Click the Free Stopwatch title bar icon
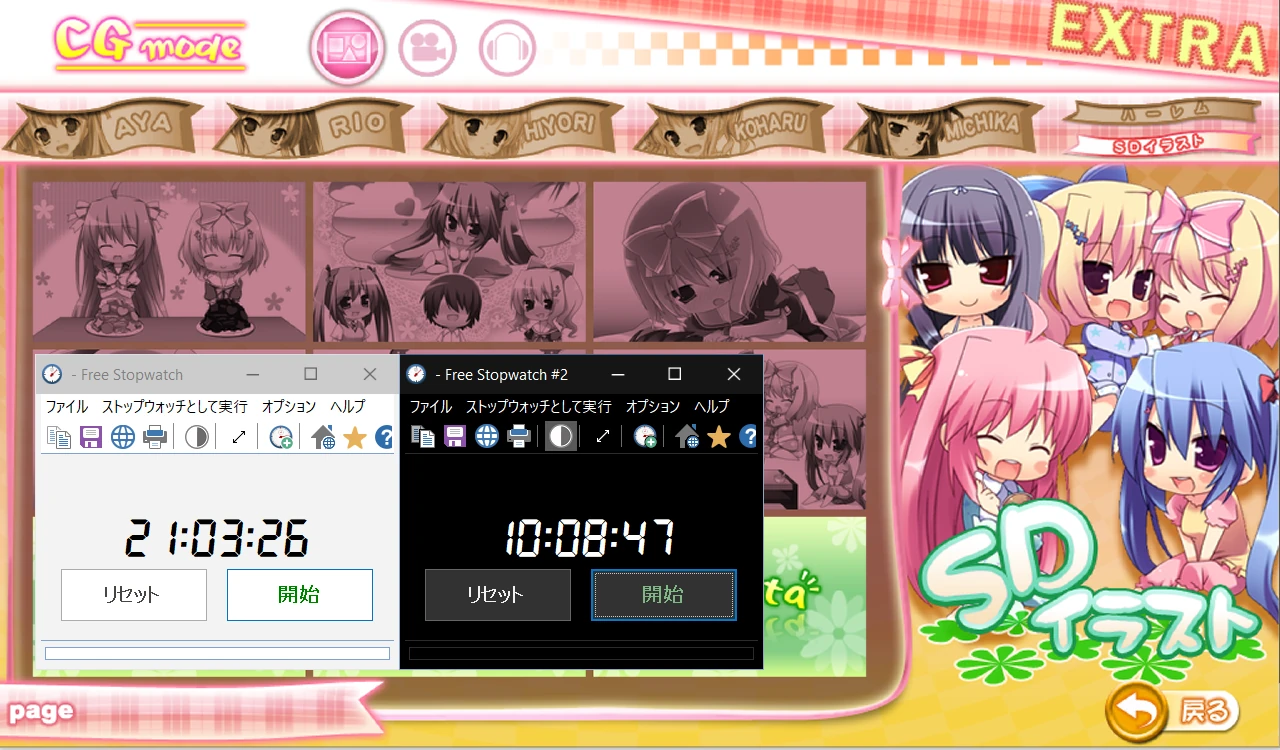 click(x=52, y=375)
